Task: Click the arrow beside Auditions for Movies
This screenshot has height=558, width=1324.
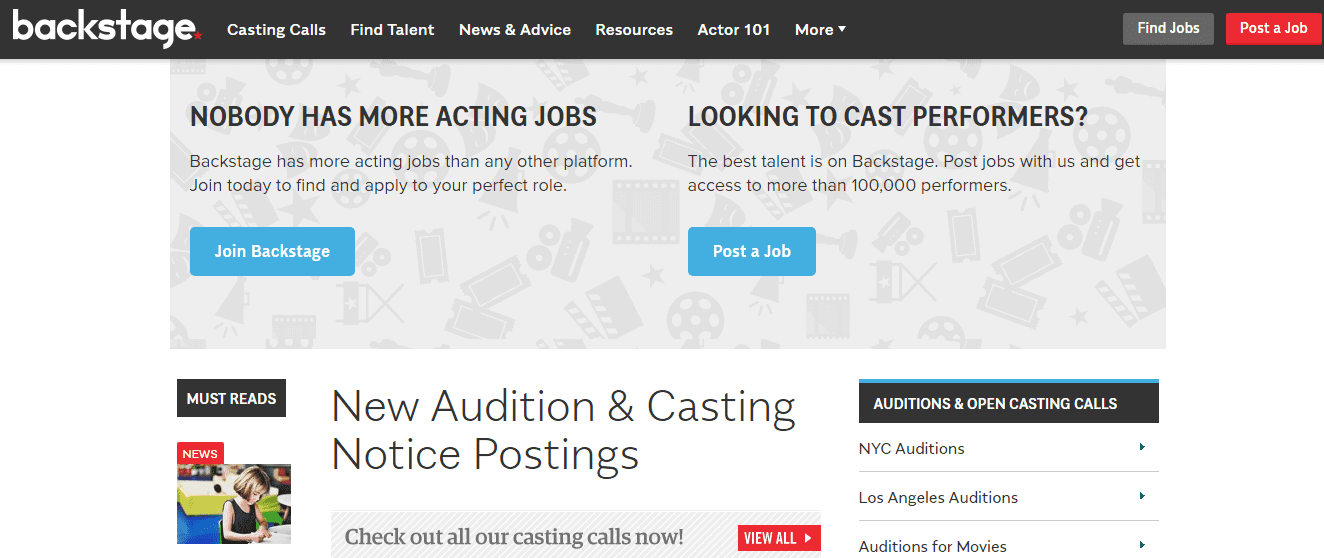Action: (x=1142, y=545)
